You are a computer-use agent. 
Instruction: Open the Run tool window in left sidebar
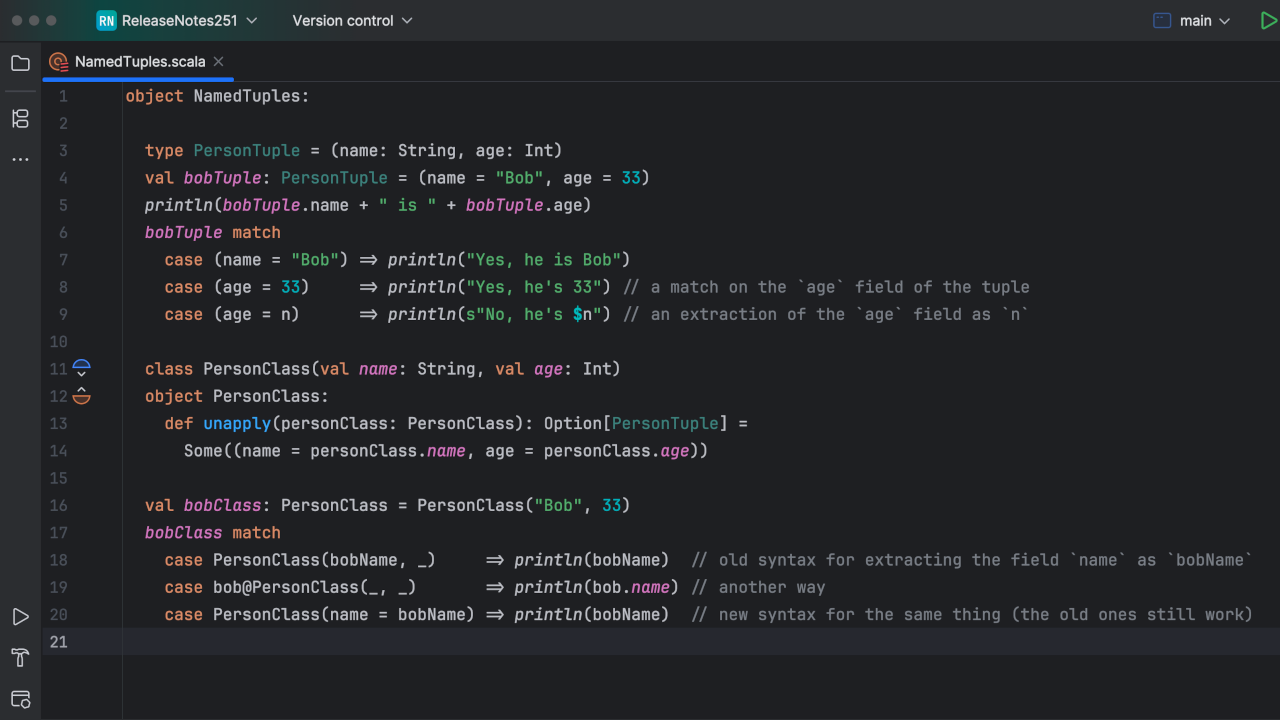[20, 617]
